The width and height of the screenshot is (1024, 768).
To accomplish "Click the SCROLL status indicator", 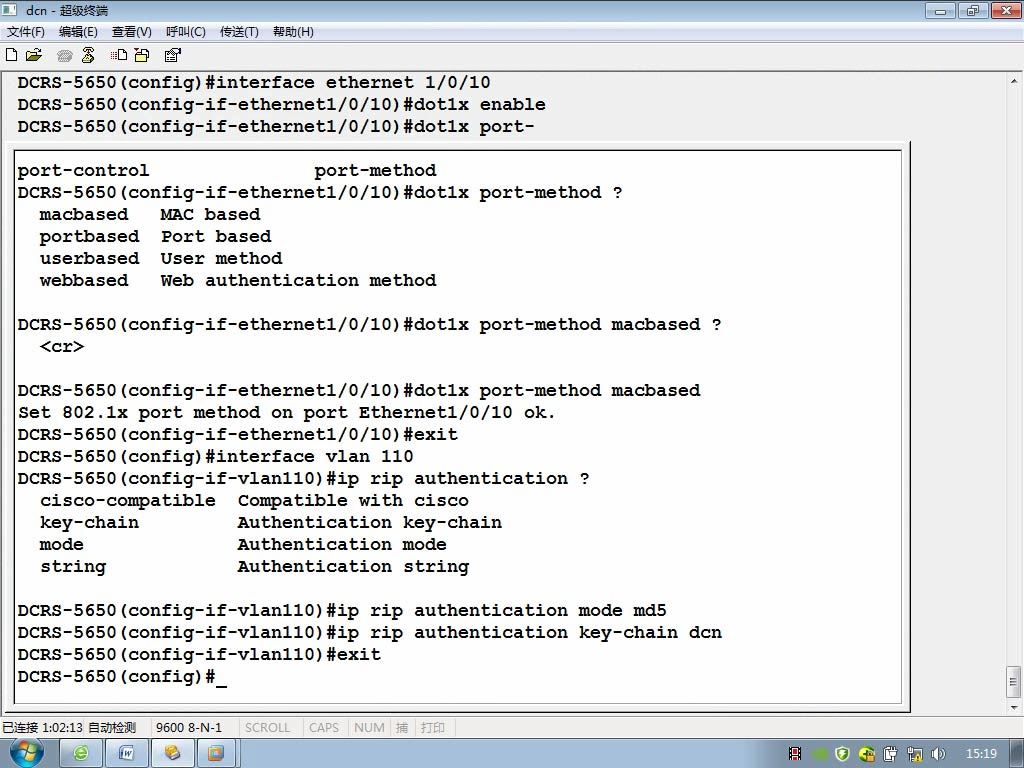I will click(267, 728).
